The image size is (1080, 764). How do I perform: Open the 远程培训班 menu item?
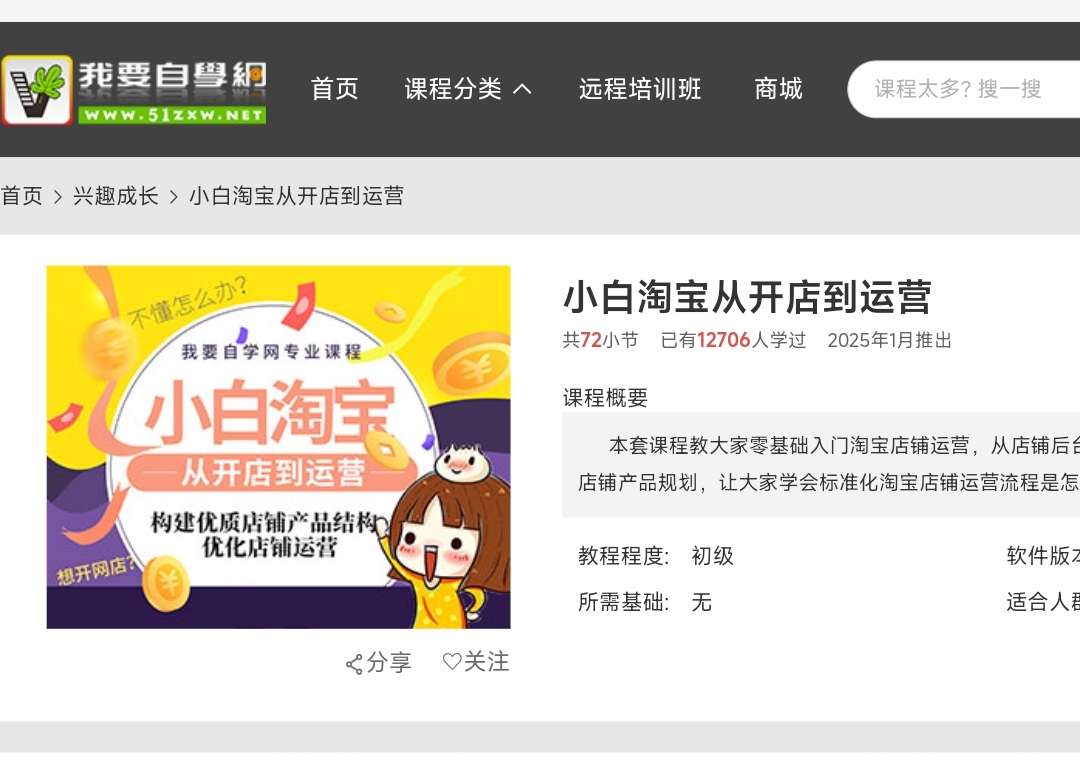[640, 89]
